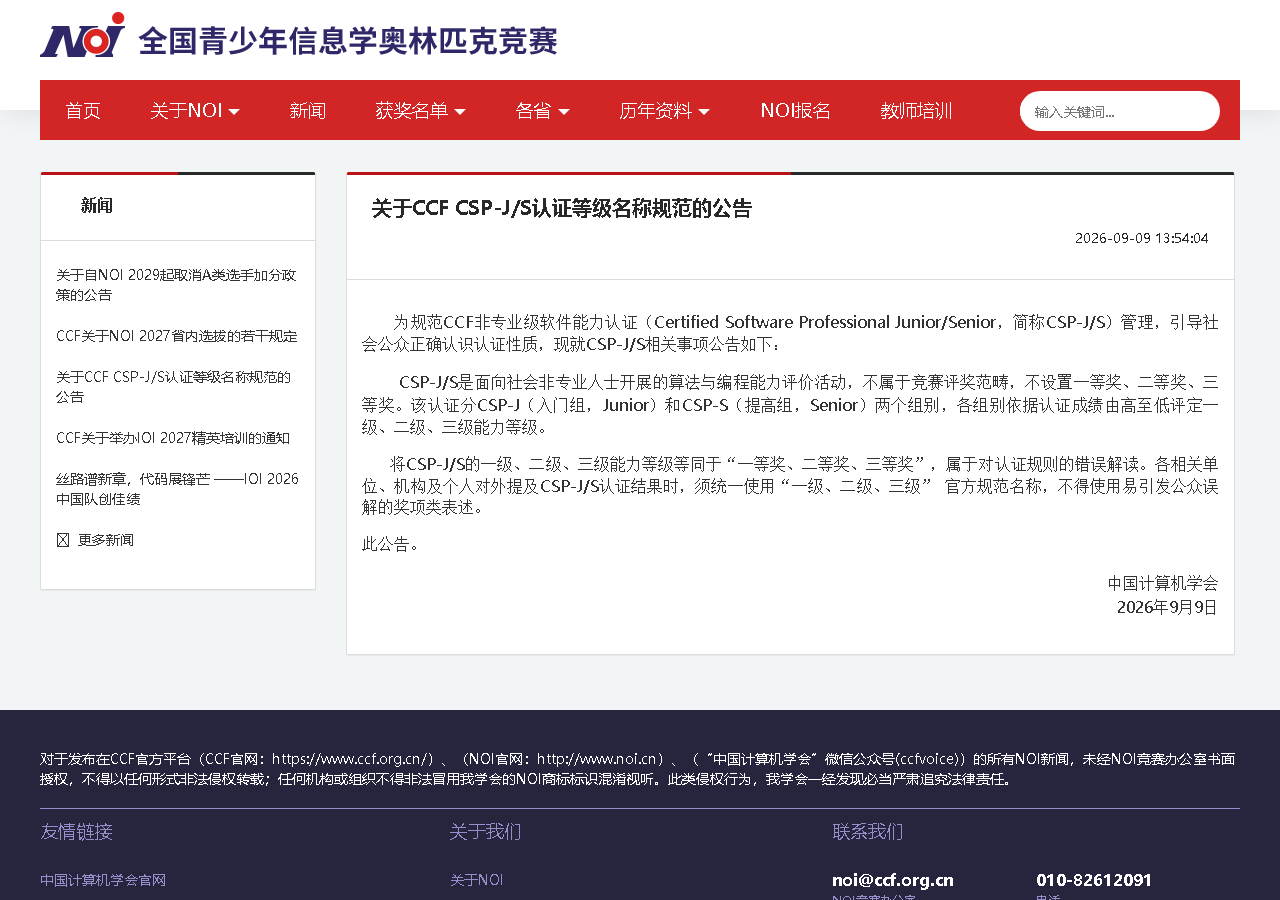Image resolution: width=1280 pixels, height=900 pixels.
Task: Open the NOI报名 page
Action: pos(796,111)
